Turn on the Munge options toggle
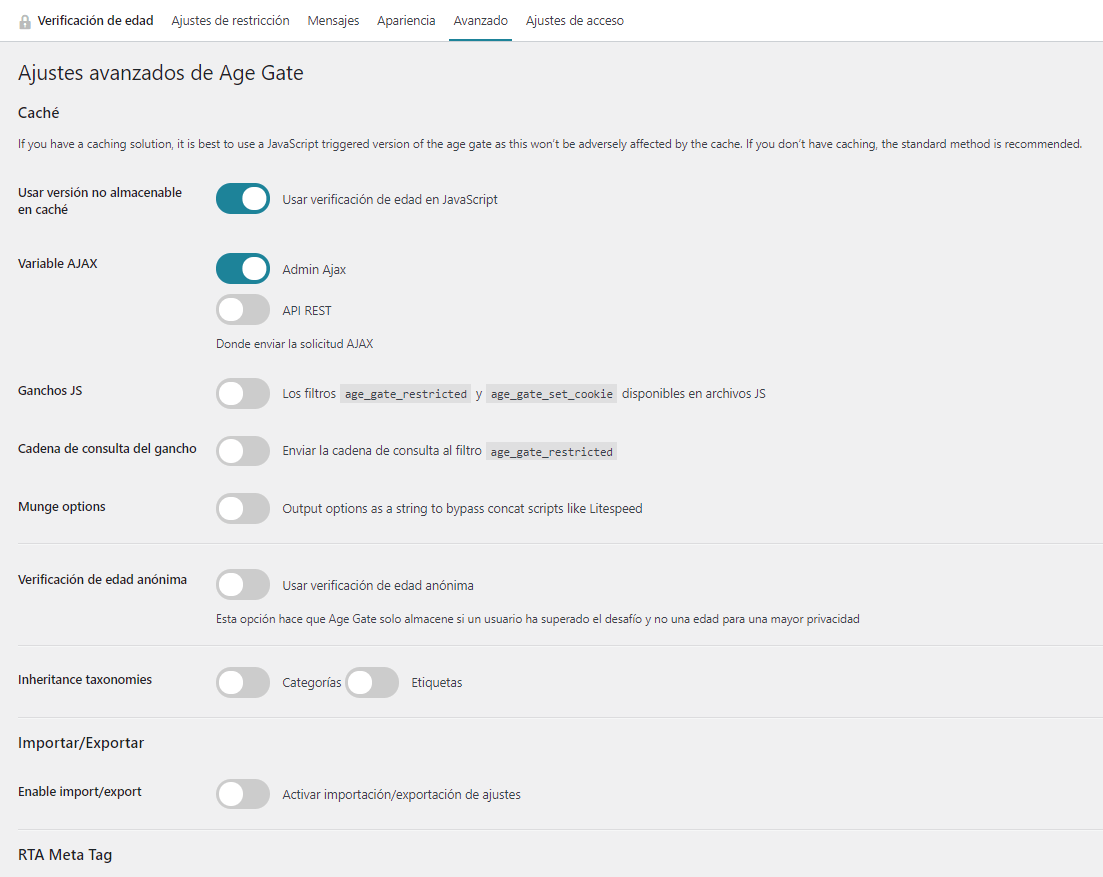 pos(243,508)
